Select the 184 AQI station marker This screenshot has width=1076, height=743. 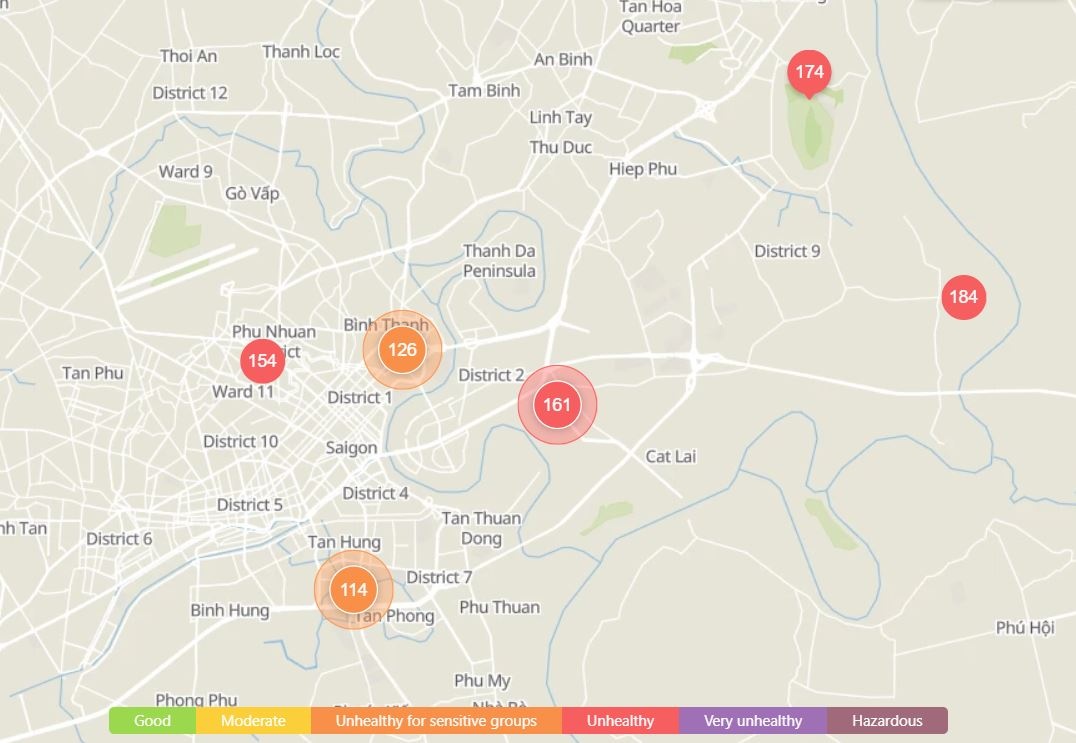(963, 297)
